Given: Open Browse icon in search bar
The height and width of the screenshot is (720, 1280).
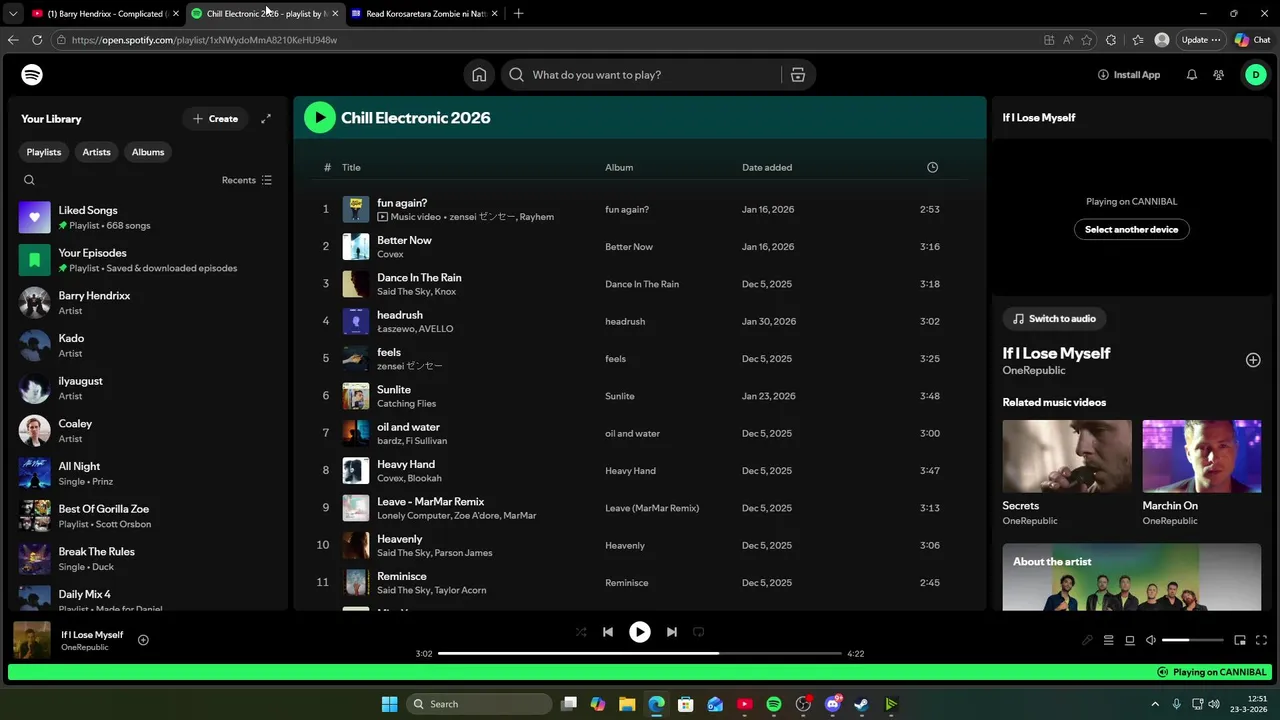Looking at the screenshot, I should tap(798, 75).
